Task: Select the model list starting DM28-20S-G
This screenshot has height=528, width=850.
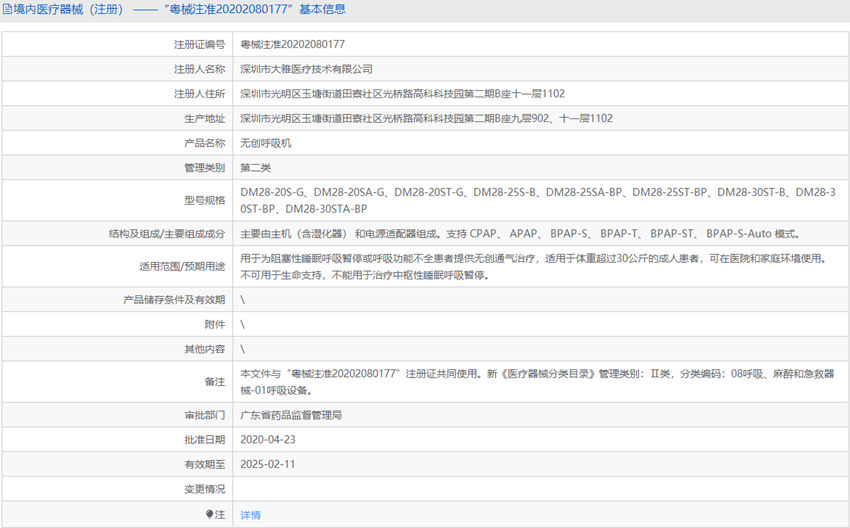Action: (x=538, y=201)
